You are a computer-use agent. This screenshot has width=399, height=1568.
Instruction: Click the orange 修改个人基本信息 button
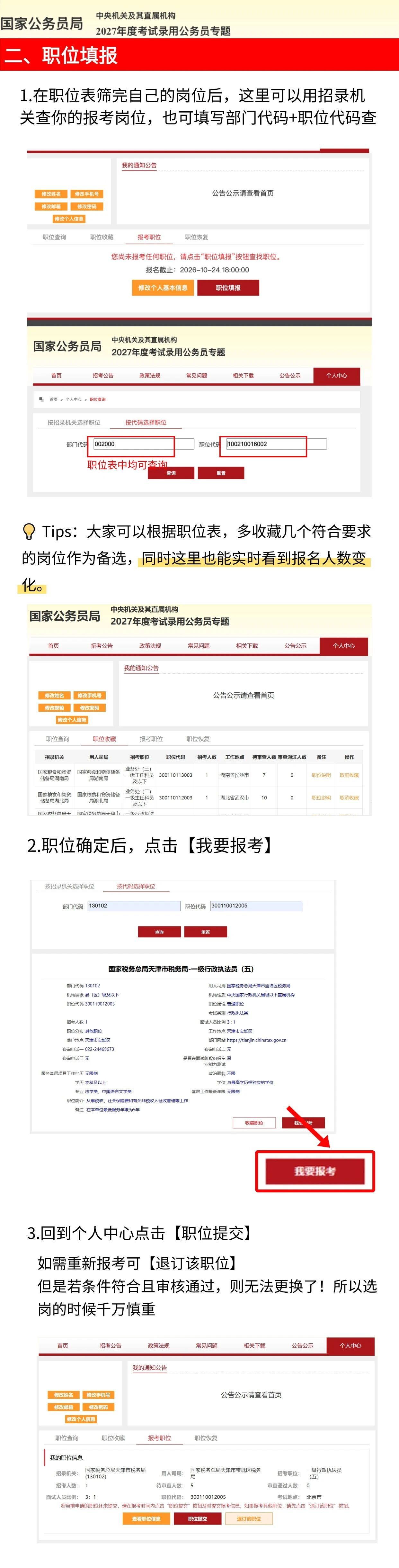point(163,288)
